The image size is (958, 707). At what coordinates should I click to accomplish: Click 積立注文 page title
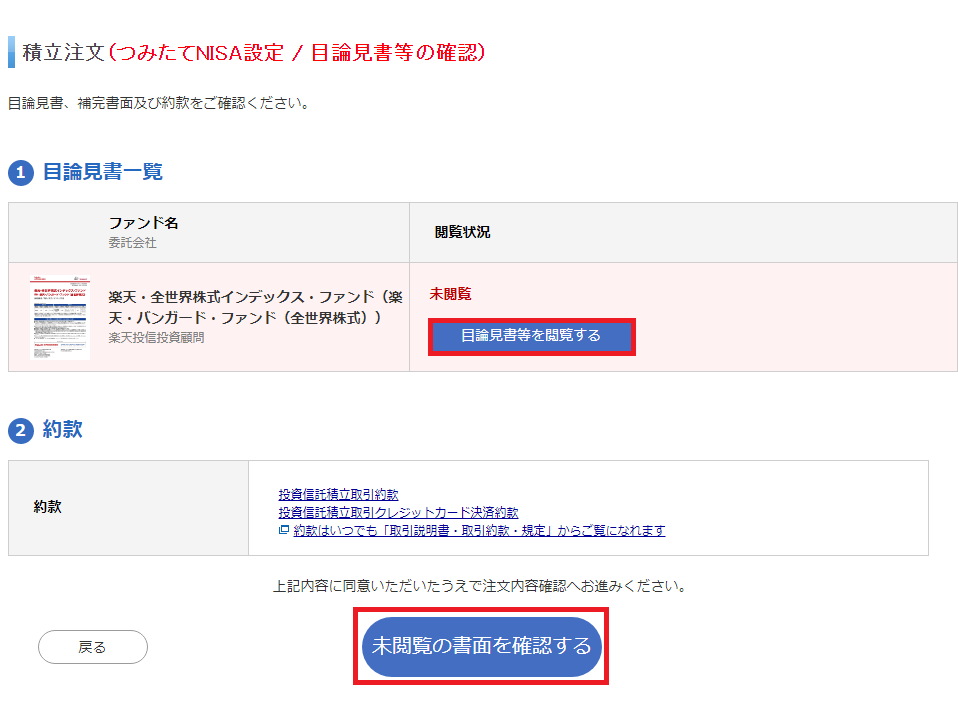(x=64, y=53)
